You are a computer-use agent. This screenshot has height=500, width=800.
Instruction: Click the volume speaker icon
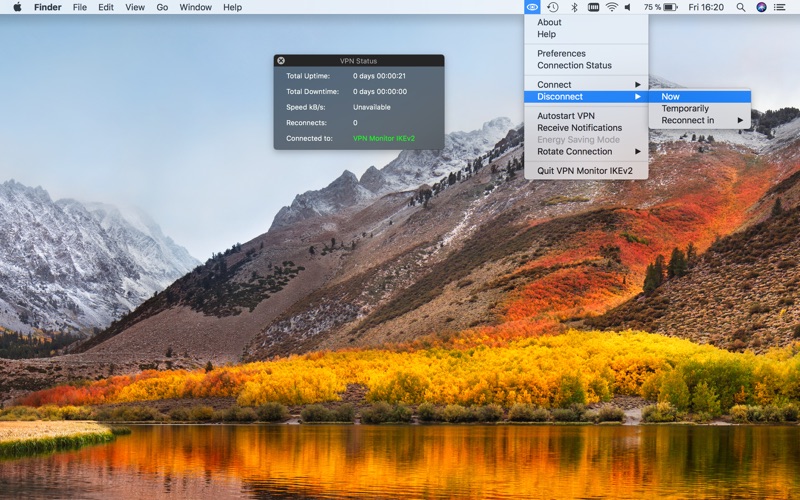point(628,7)
